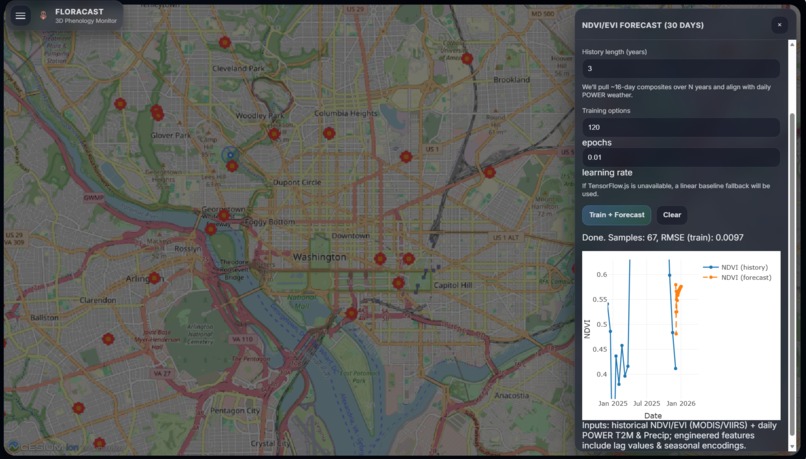Click the FLORACAST app title text

tap(79, 11)
